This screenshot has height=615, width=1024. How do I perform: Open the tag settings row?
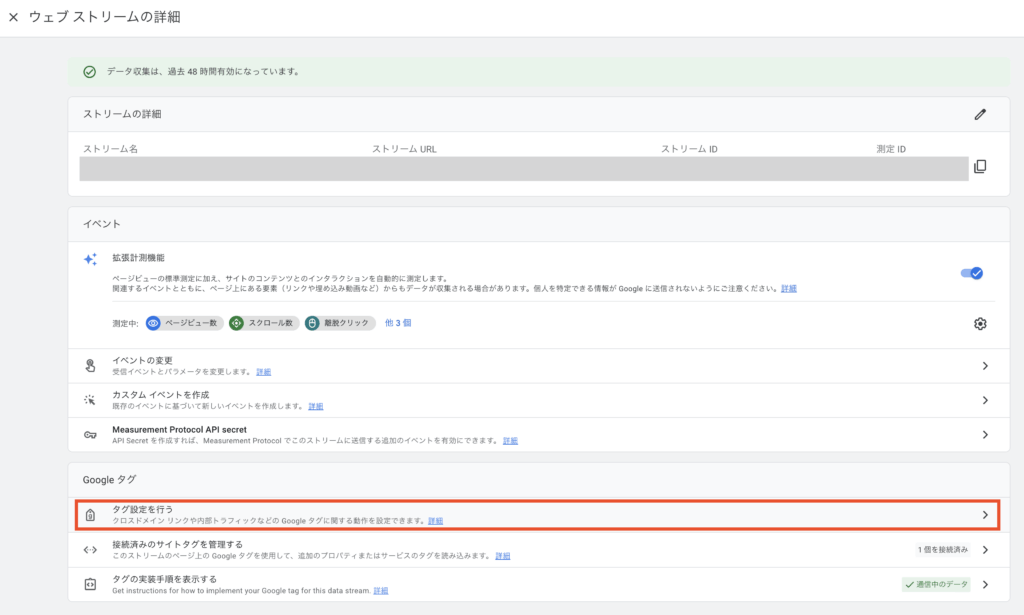[x=536, y=515]
